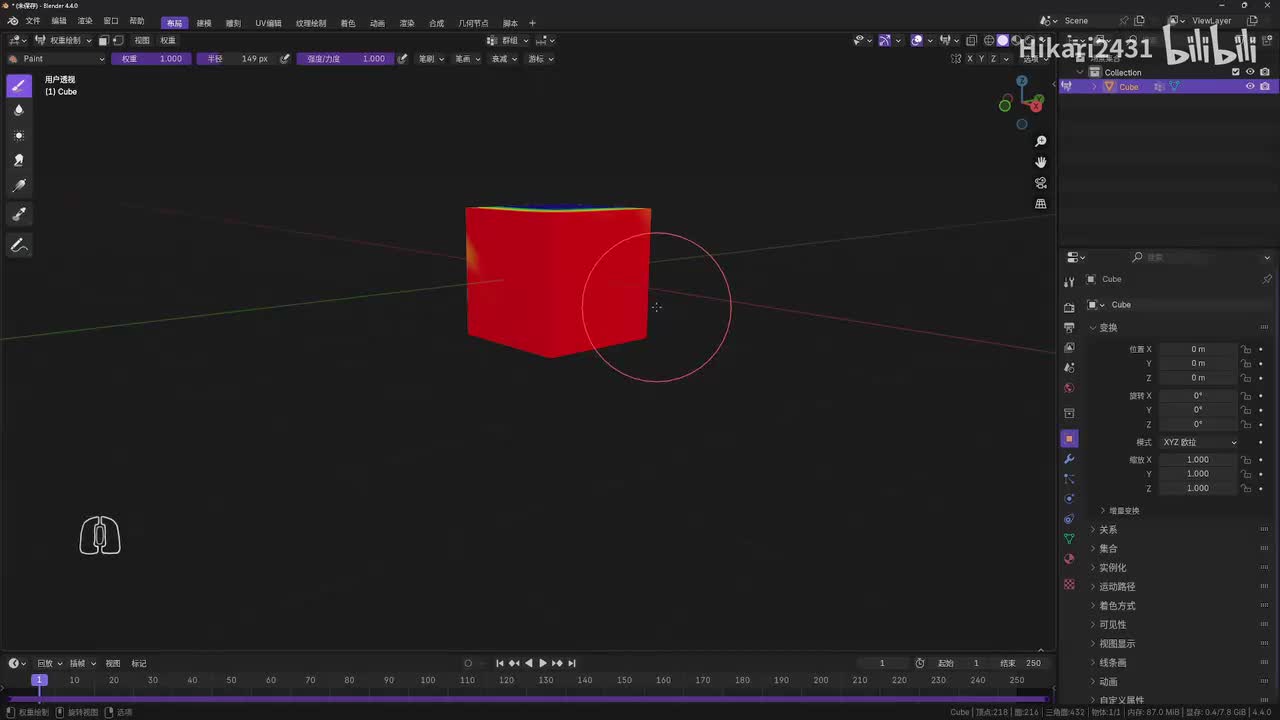The width and height of the screenshot is (1280, 720).
Task: Hide the Cube in viewport
Action: pos(1250,86)
